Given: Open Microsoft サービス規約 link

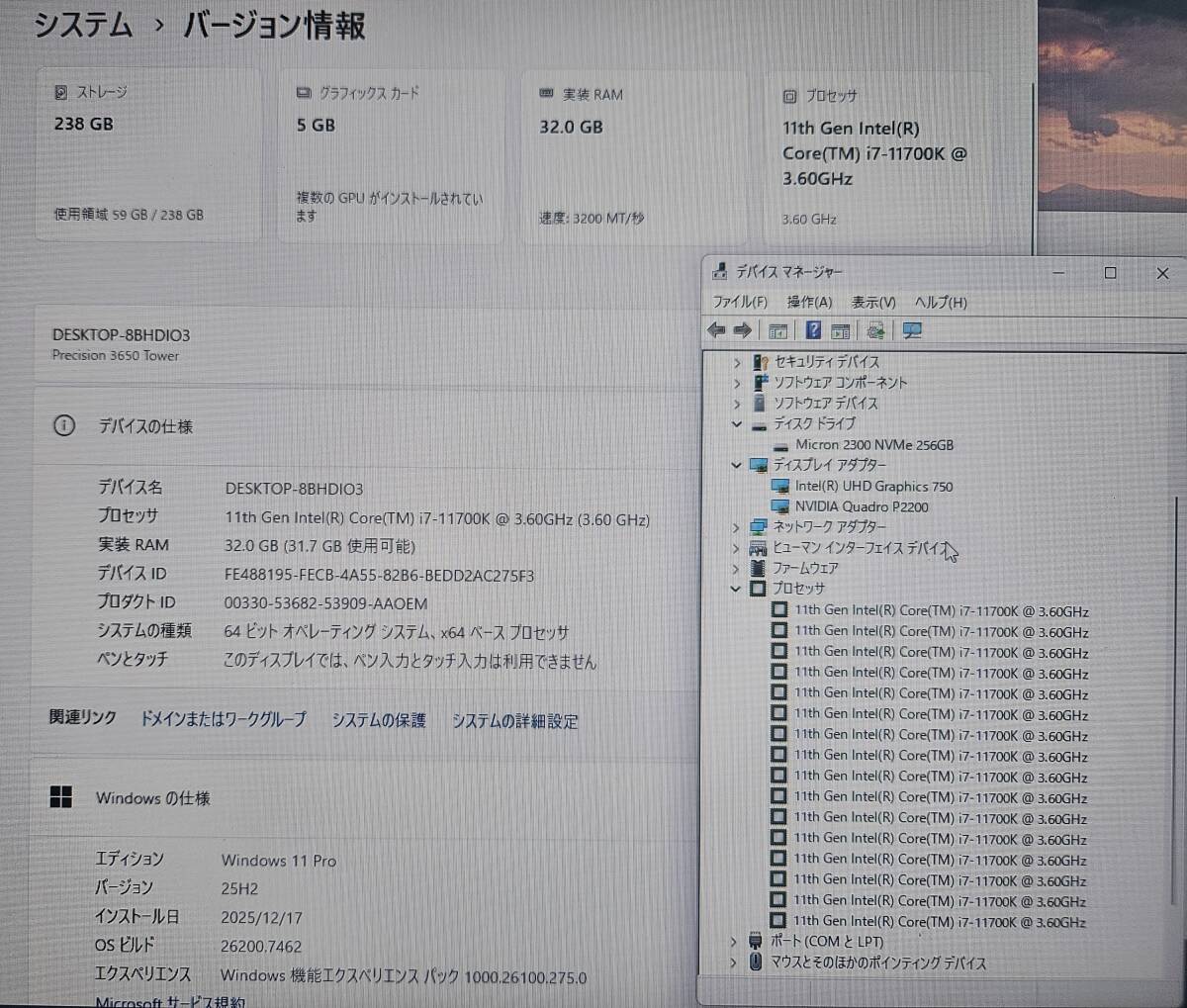Looking at the screenshot, I should tap(170, 1001).
